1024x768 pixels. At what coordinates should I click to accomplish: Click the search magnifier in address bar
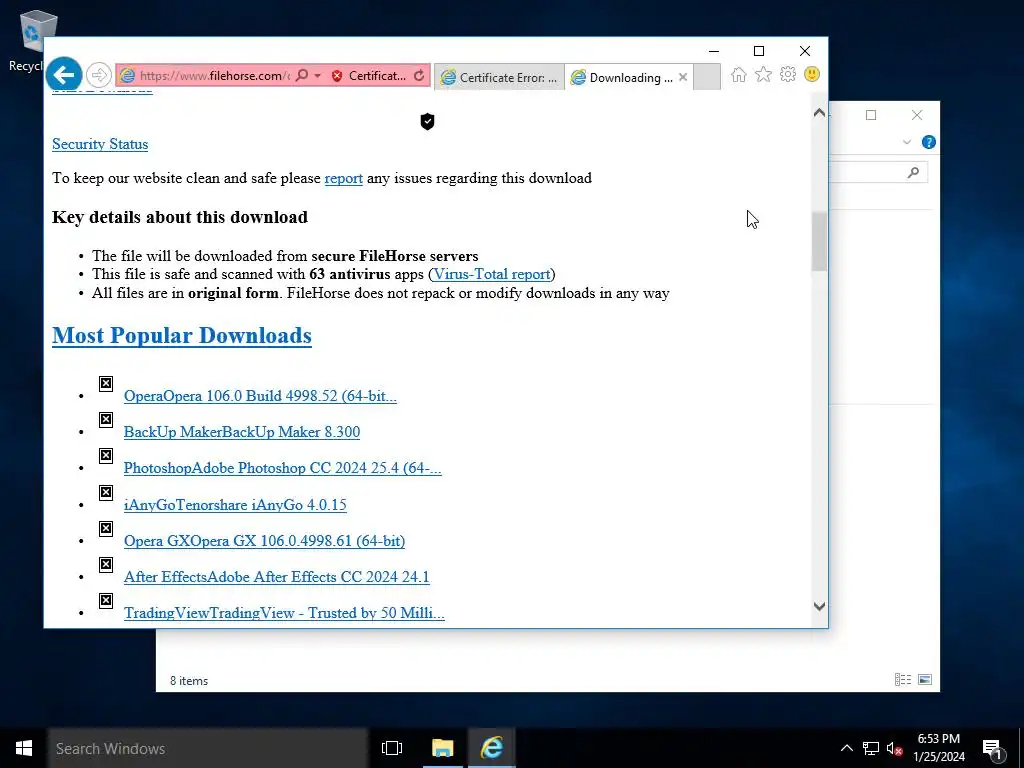click(302, 76)
